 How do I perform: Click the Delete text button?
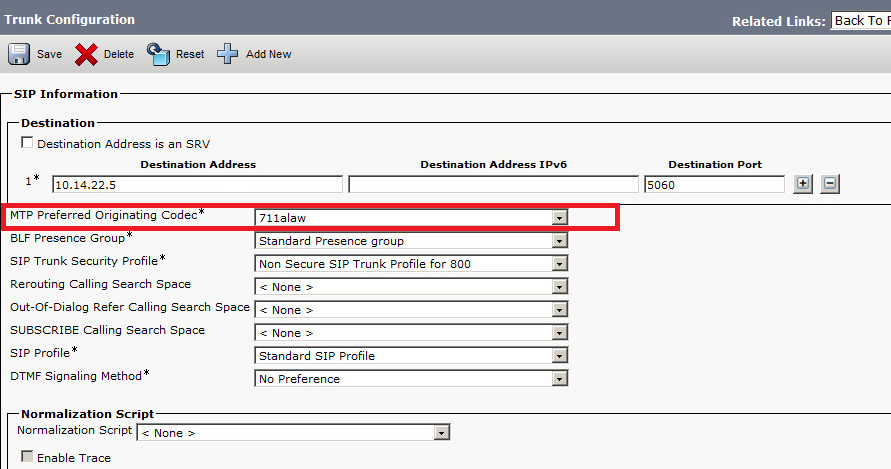119,54
